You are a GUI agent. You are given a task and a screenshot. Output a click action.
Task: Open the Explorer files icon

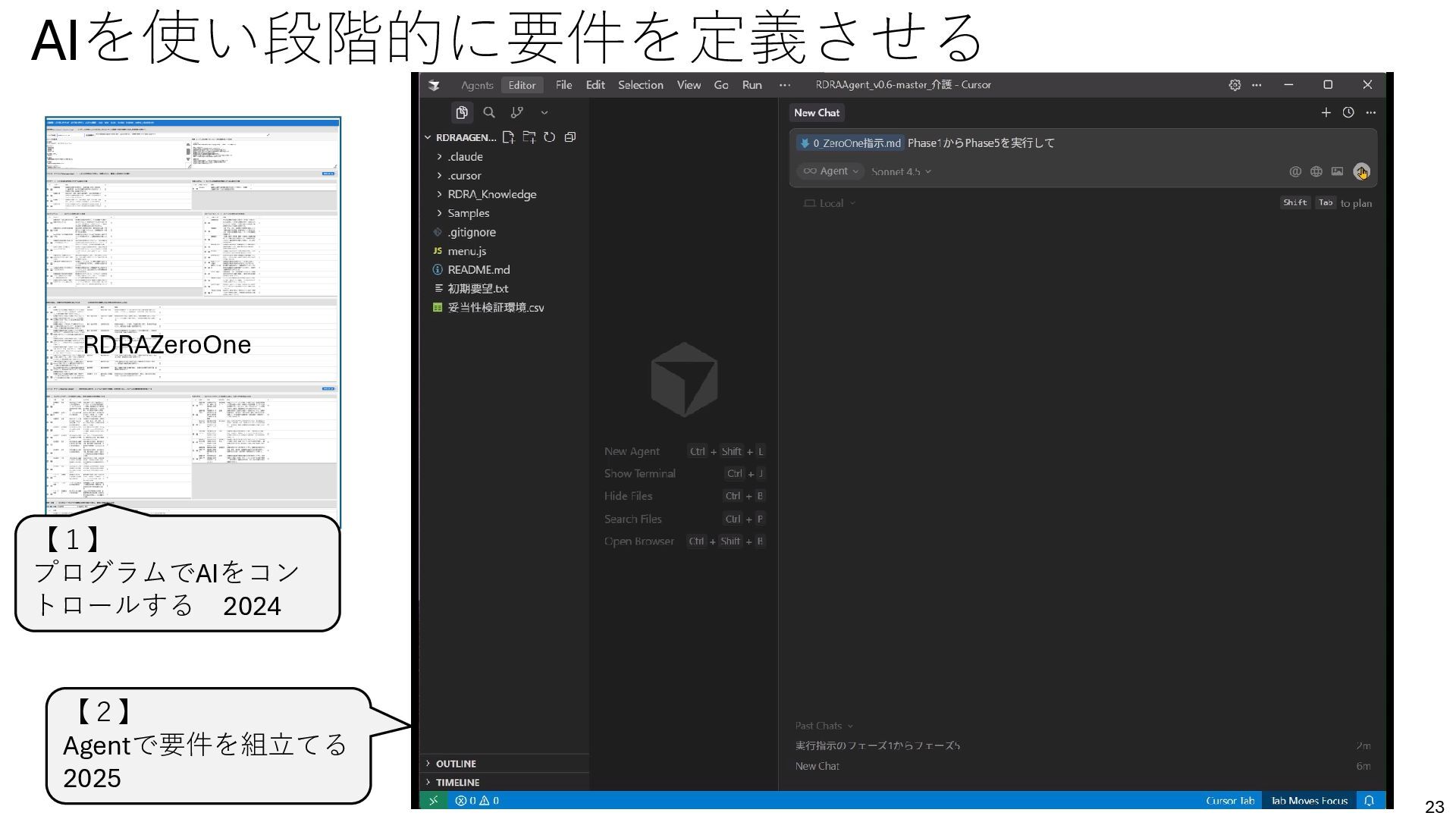(462, 113)
